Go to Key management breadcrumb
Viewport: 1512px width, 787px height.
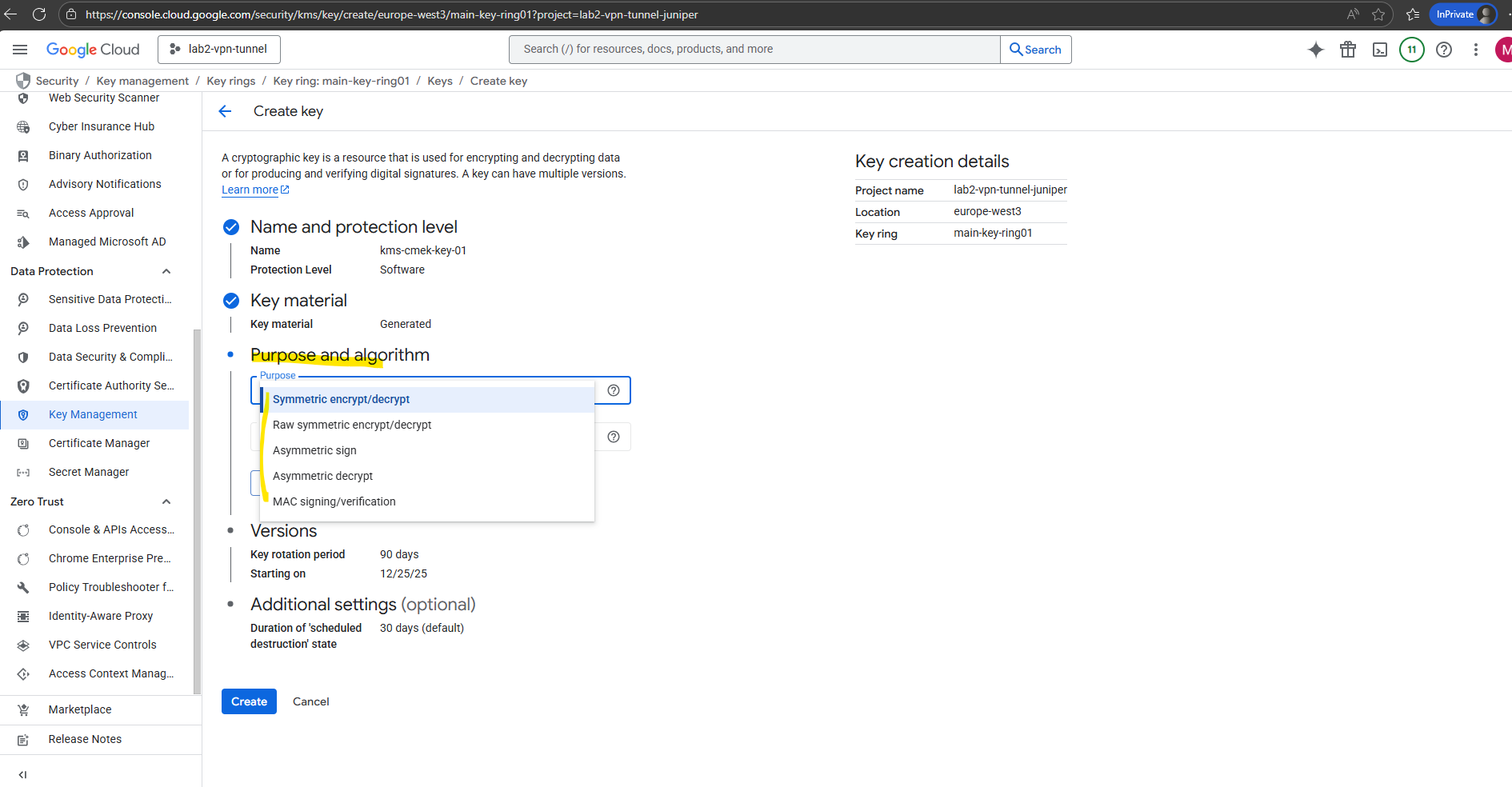click(x=142, y=81)
